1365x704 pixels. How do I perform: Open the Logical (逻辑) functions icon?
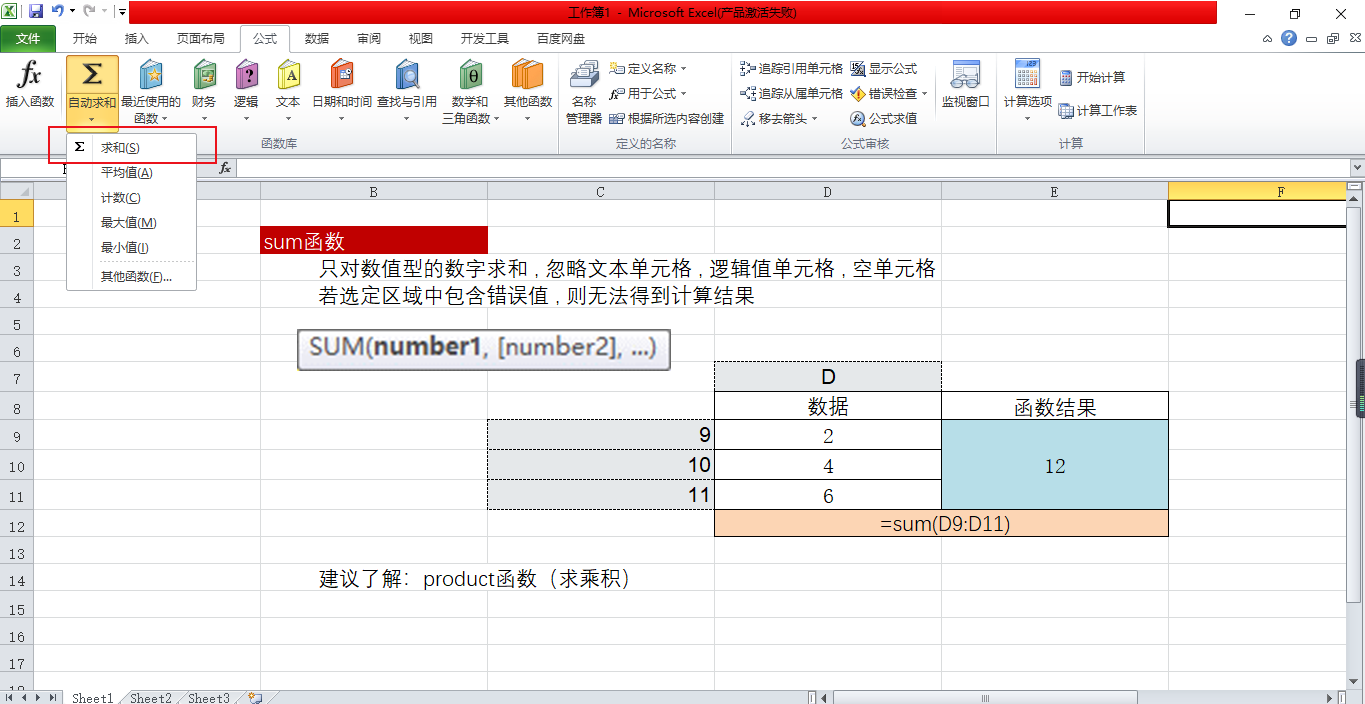(246, 76)
